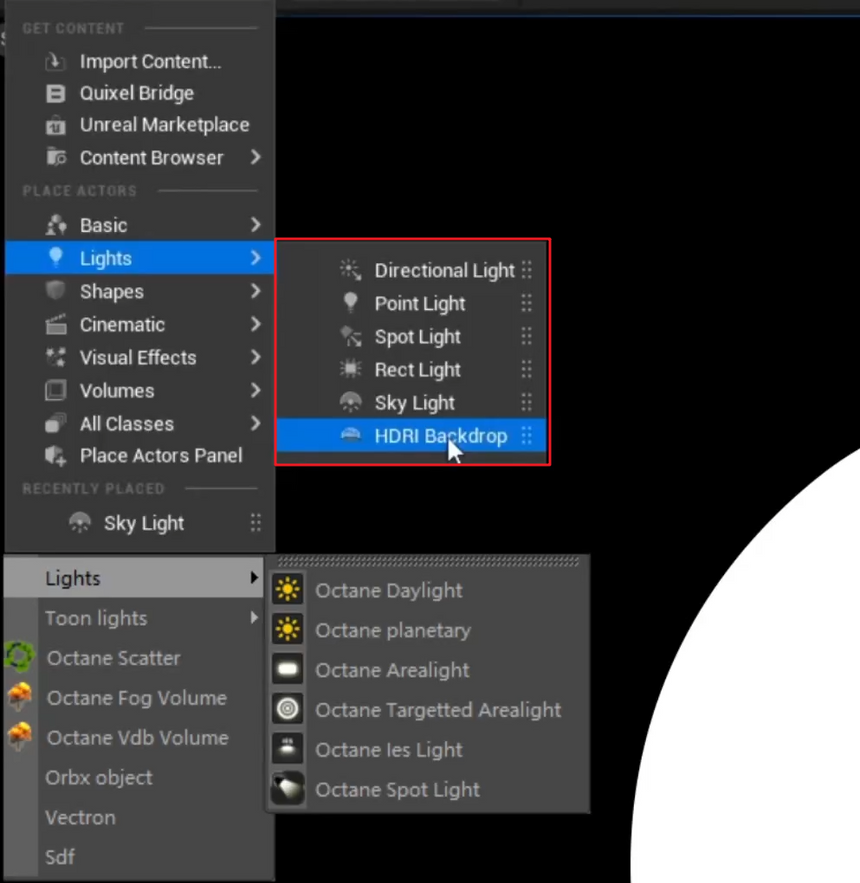Click the Content Browser folder icon
Viewport: 860px width, 883px height.
click(56, 157)
